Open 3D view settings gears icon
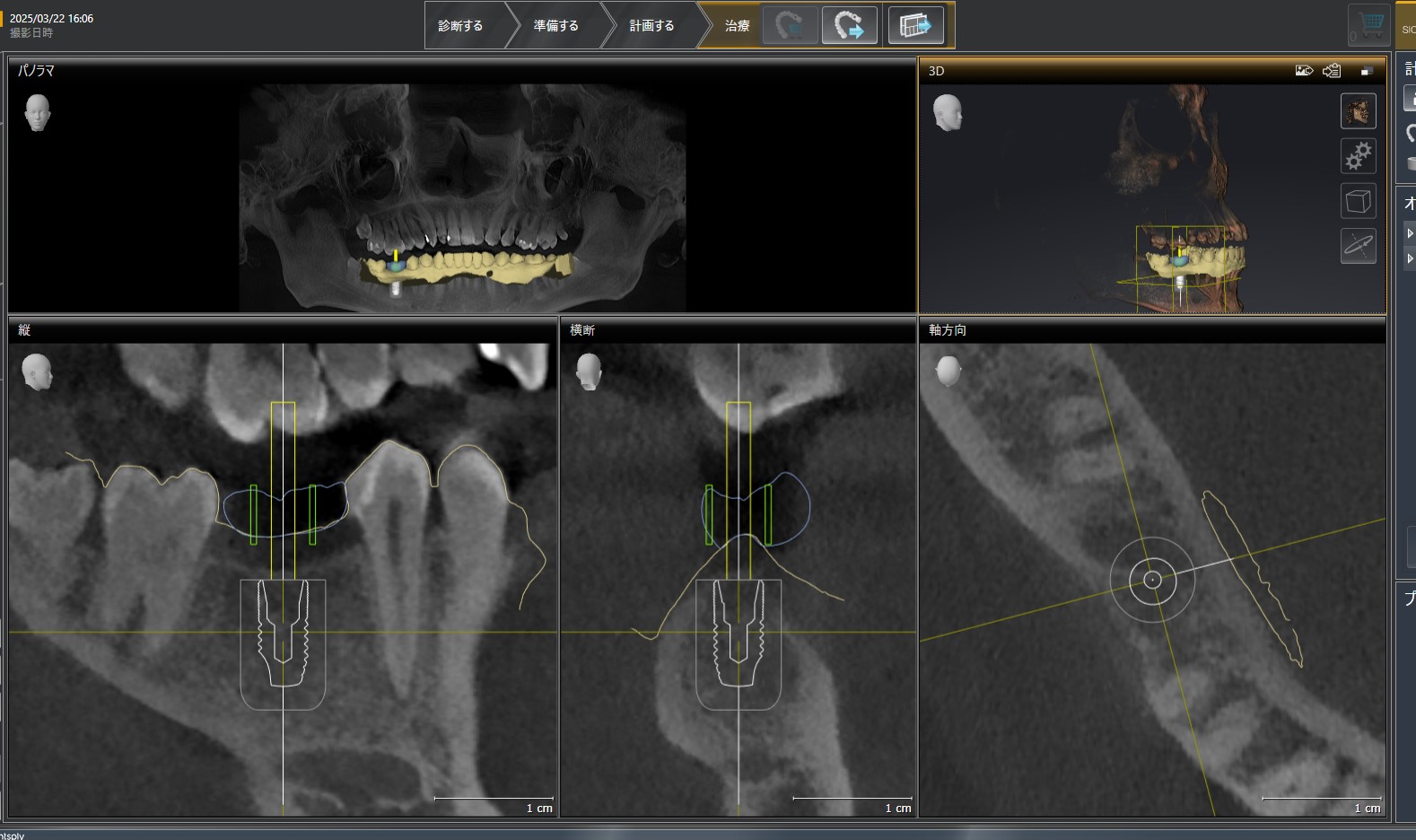The image size is (1416, 840). 1358,156
